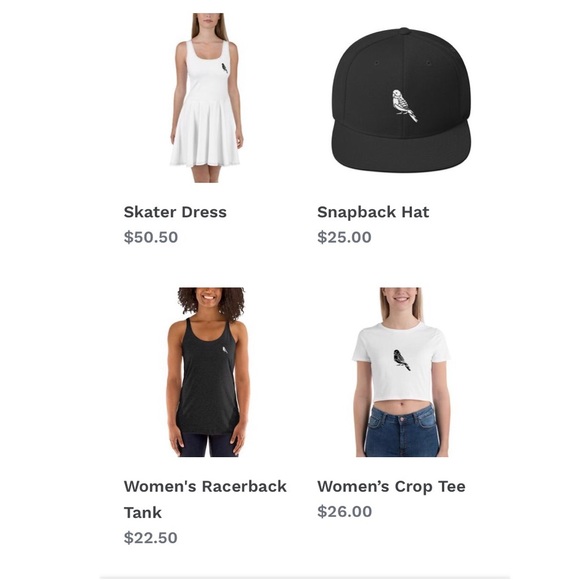The image size is (580, 580).
Task: Open the Women's Racerback Tank title link
Action: tap(205, 499)
